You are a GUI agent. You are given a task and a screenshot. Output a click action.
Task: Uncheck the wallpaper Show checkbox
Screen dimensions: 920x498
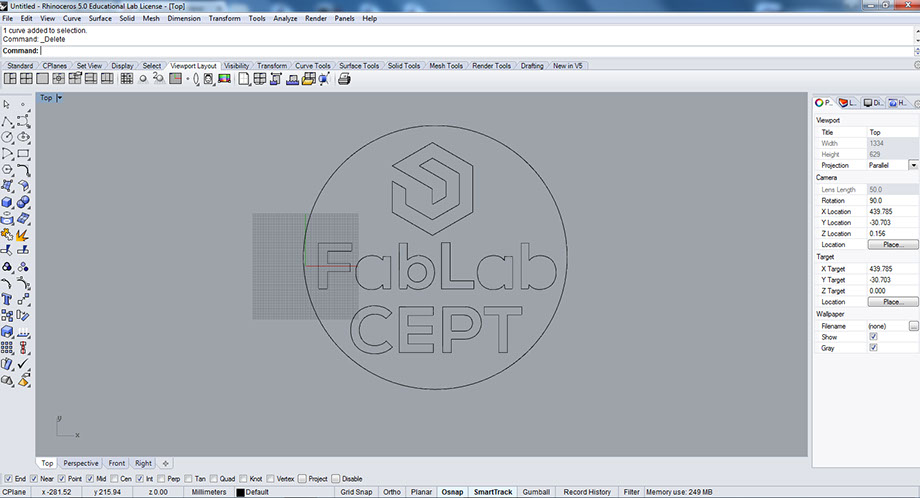tap(873, 337)
